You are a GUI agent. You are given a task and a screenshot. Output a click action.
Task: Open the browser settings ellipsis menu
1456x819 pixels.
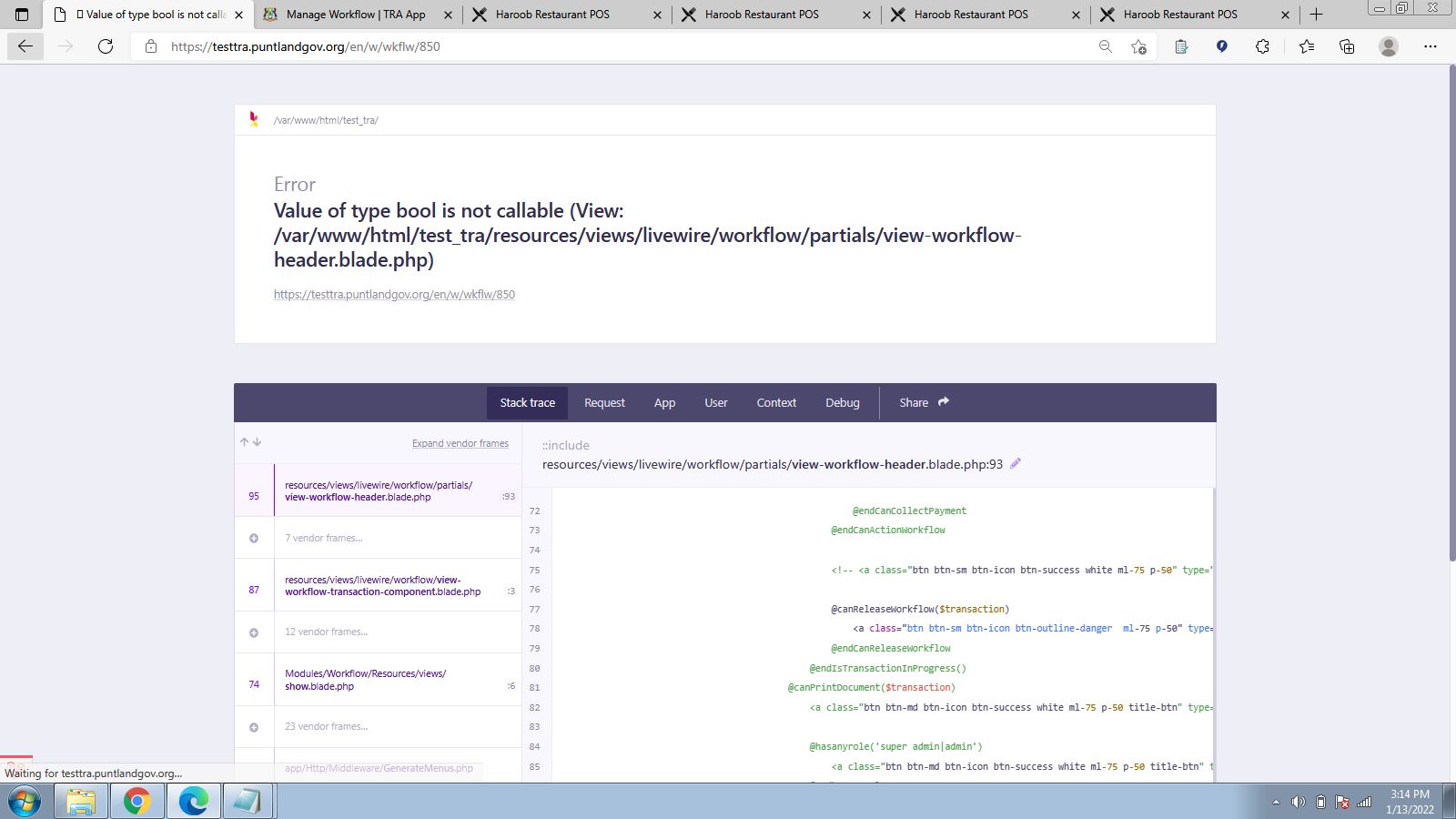click(x=1431, y=46)
